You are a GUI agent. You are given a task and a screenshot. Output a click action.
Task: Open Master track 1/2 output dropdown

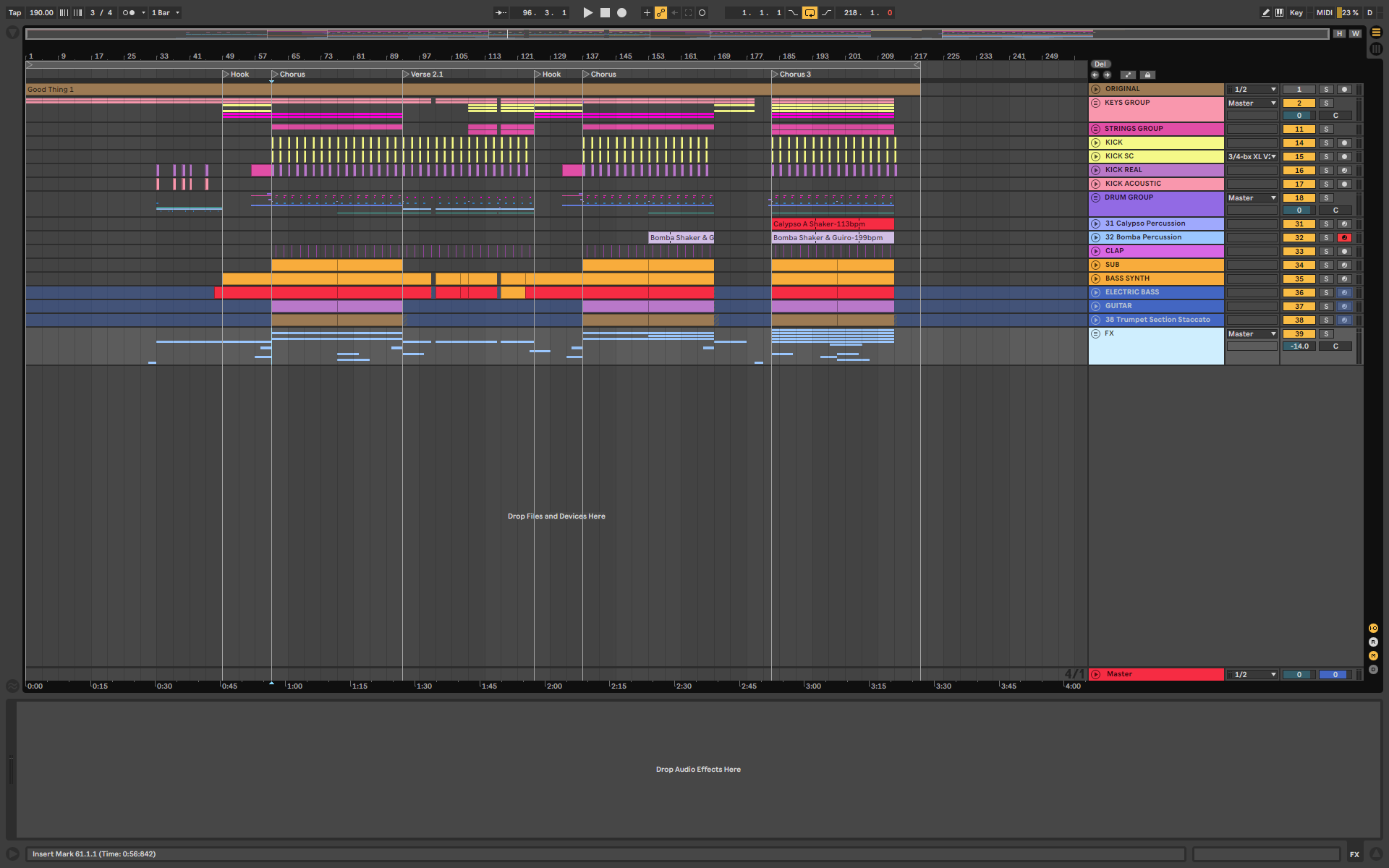(1252, 675)
